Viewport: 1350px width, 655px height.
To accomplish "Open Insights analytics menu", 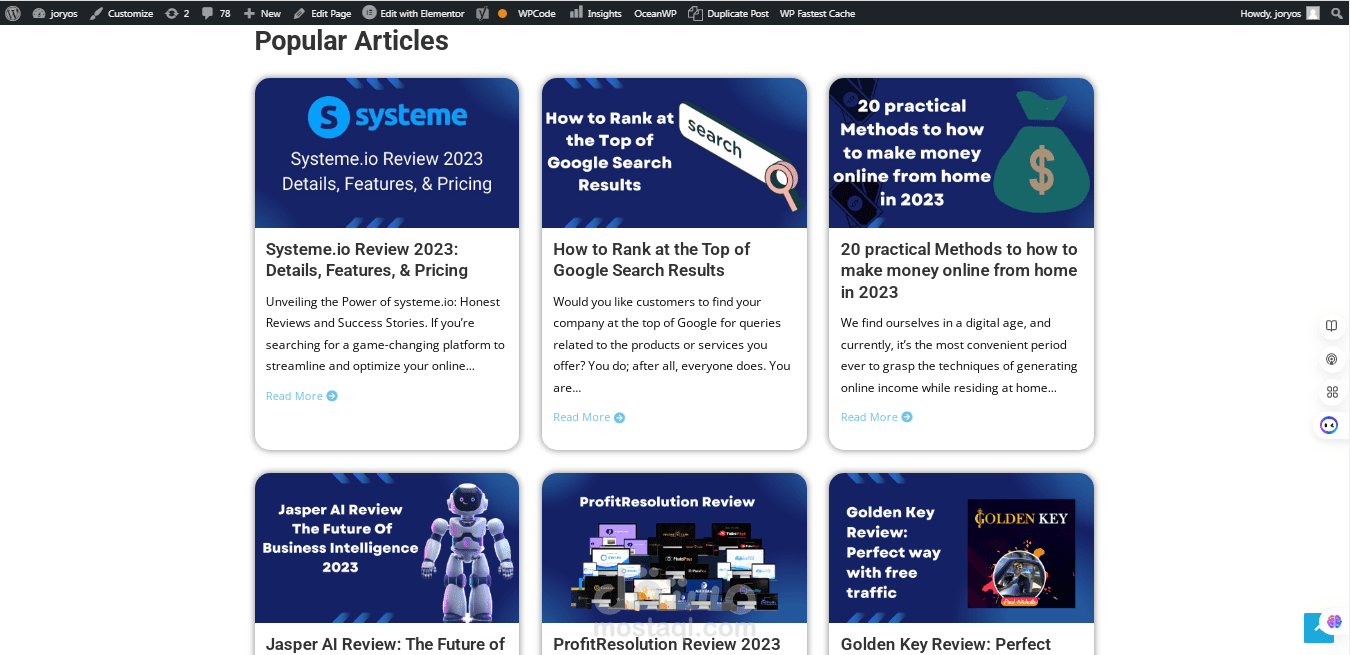I will pyautogui.click(x=596, y=13).
